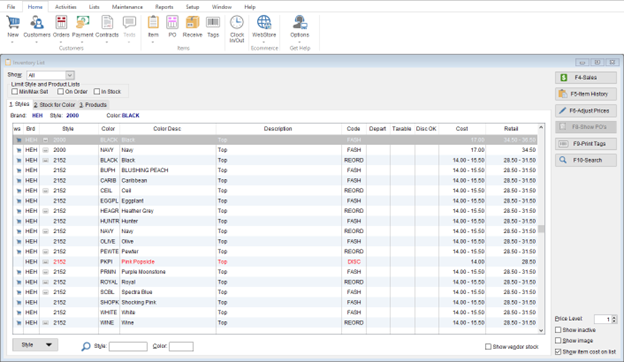Open the File menu
This screenshot has height=362, width=624.
coord(11,7)
